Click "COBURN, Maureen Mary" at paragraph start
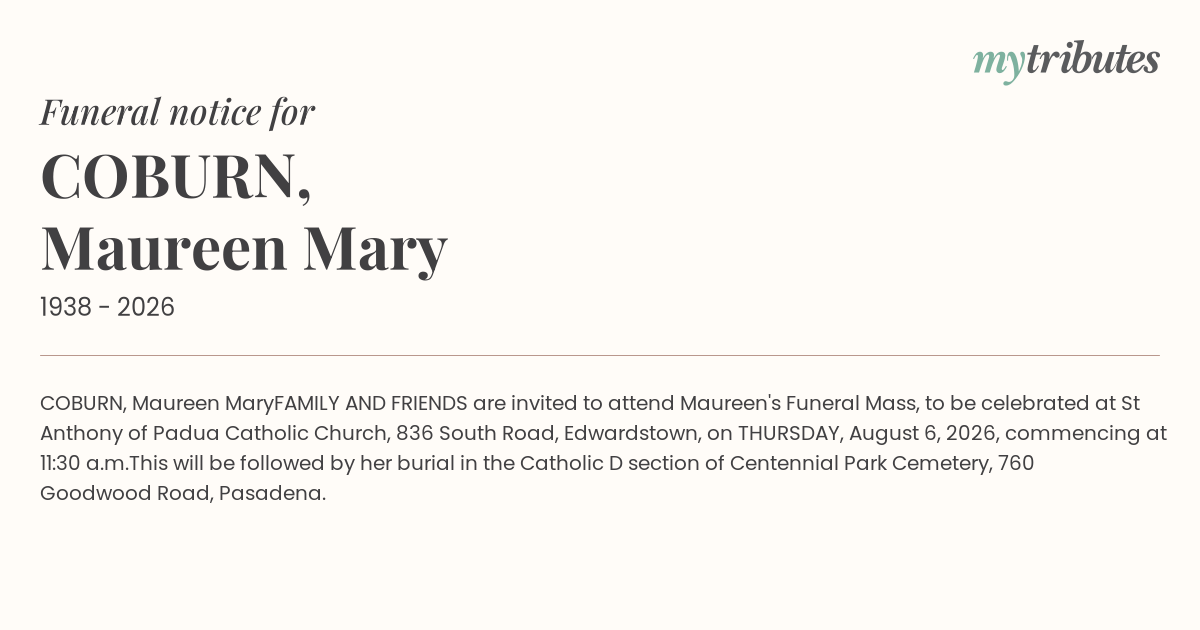Image resolution: width=1200 pixels, height=630 pixels. (157, 404)
